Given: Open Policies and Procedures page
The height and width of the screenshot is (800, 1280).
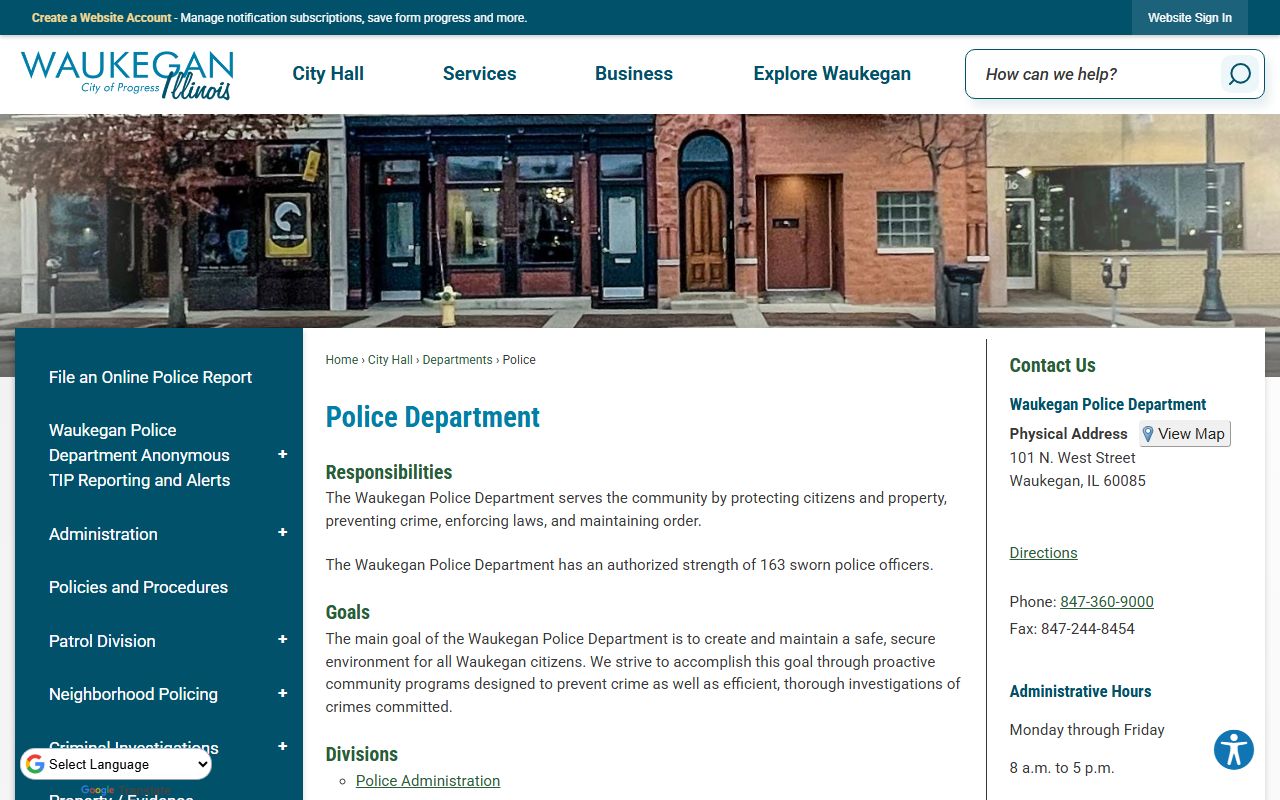Looking at the screenshot, I should 138,587.
